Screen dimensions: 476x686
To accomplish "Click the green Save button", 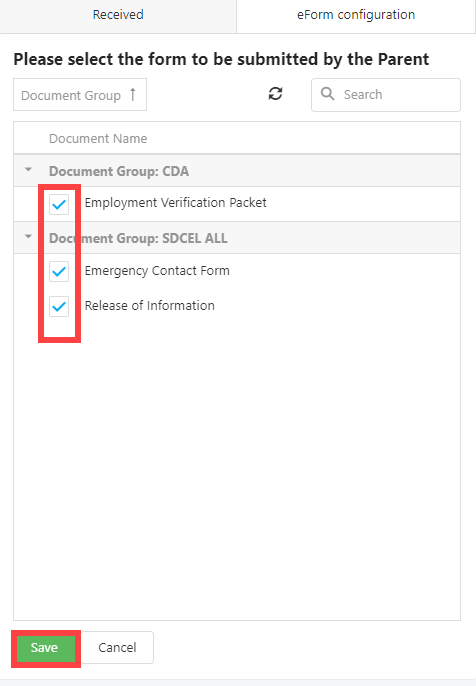I will pyautogui.click(x=44, y=648).
